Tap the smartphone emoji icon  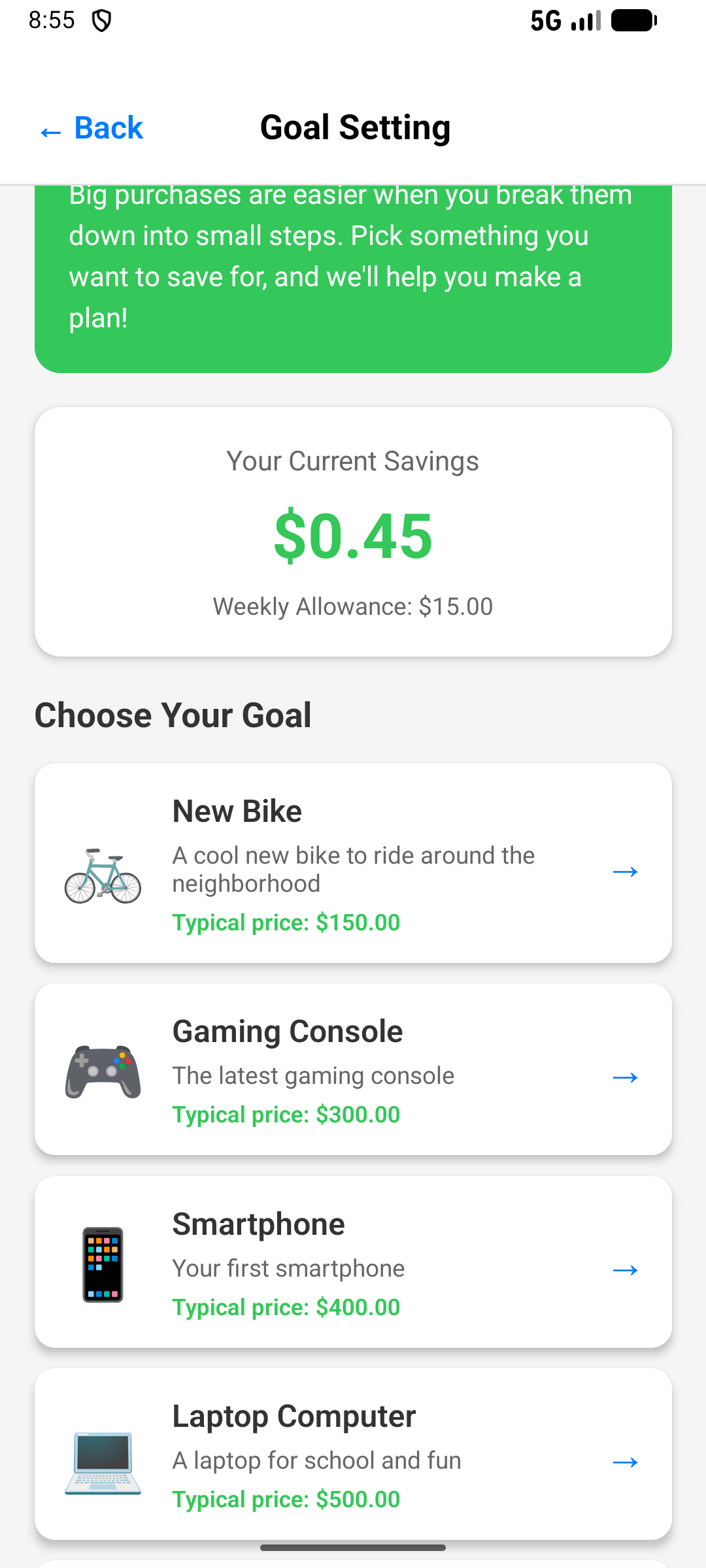tap(103, 1264)
